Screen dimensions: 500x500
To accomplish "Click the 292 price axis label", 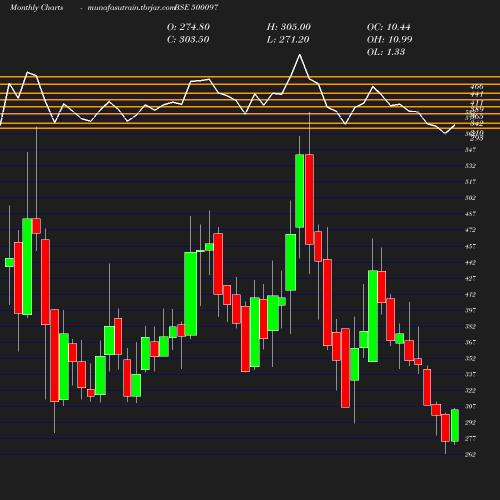I will 470,422.
